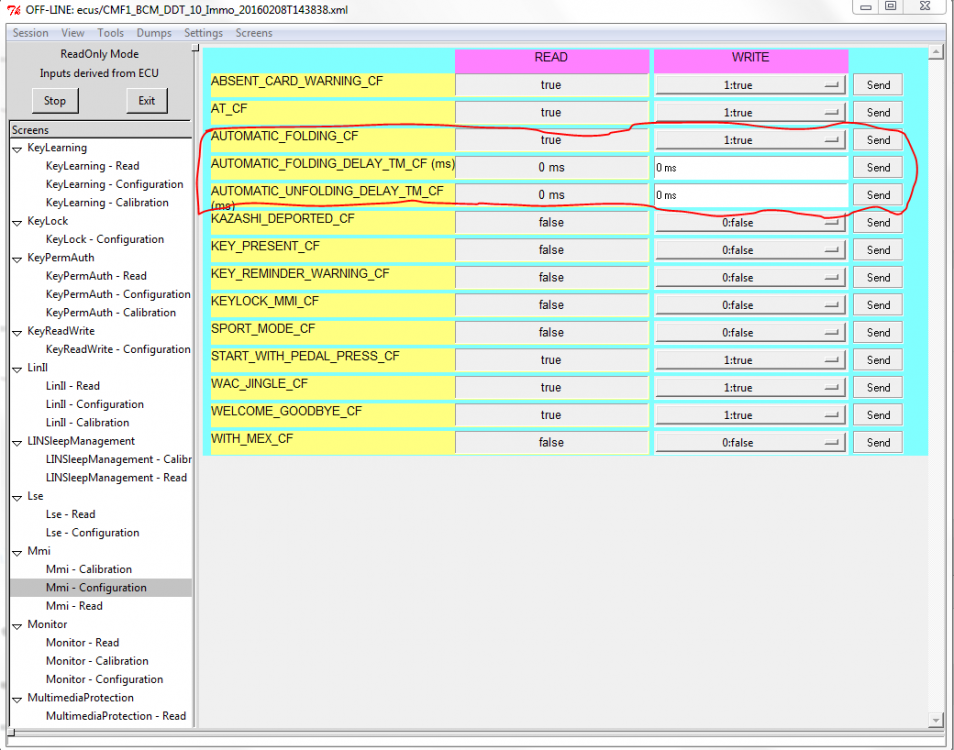954x750 pixels.
Task: Collapse the Mmi tree node
Action: pos(17,552)
